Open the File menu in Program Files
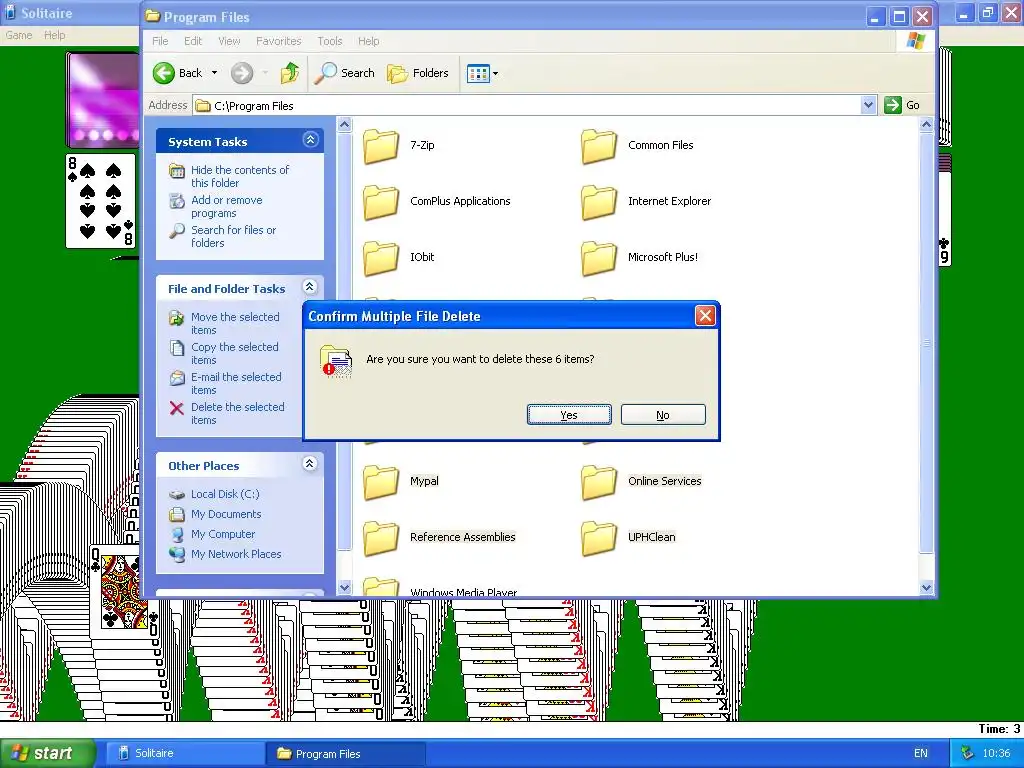Screen dimensions: 1024x768 click(x=160, y=41)
